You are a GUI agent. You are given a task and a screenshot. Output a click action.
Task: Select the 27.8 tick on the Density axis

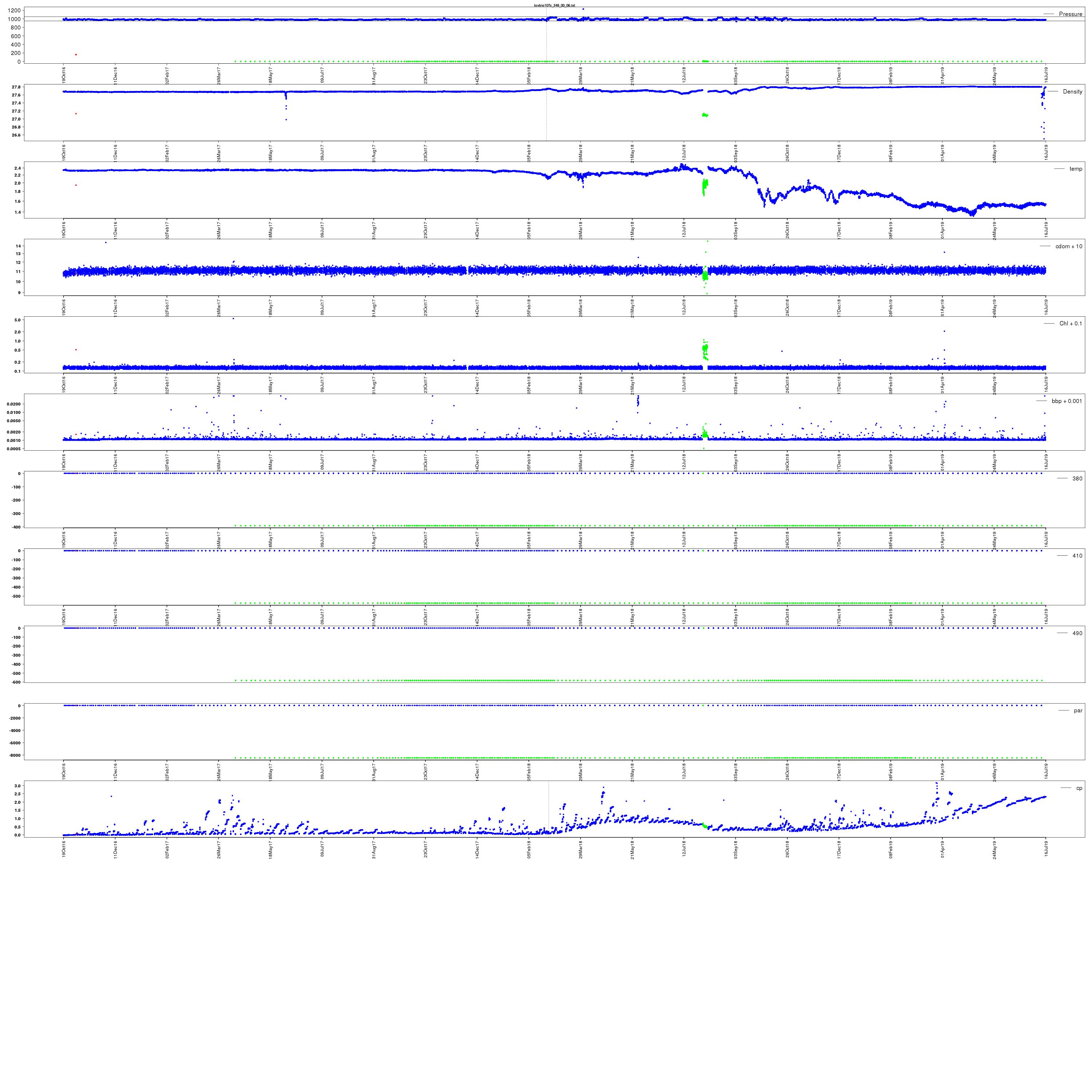[x=16, y=87]
